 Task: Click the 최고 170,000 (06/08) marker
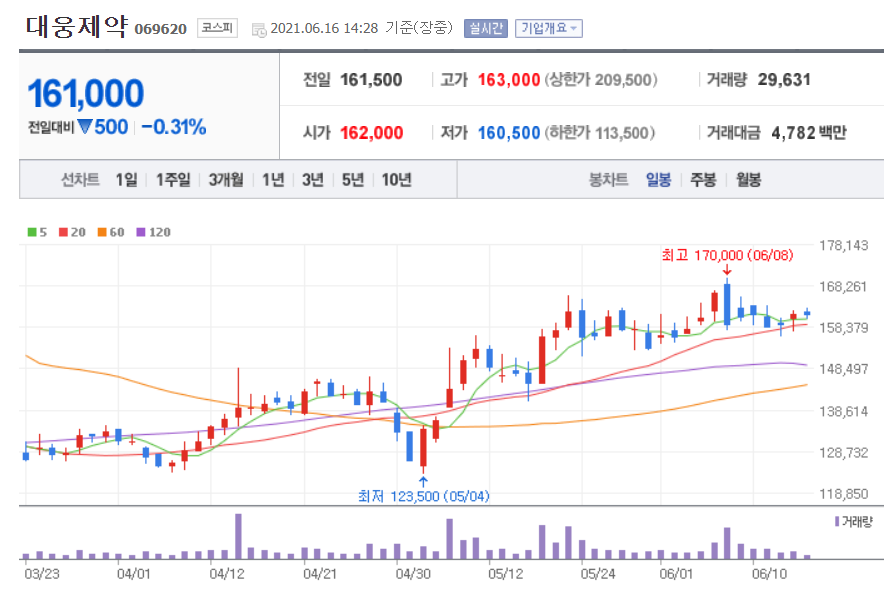point(727,255)
